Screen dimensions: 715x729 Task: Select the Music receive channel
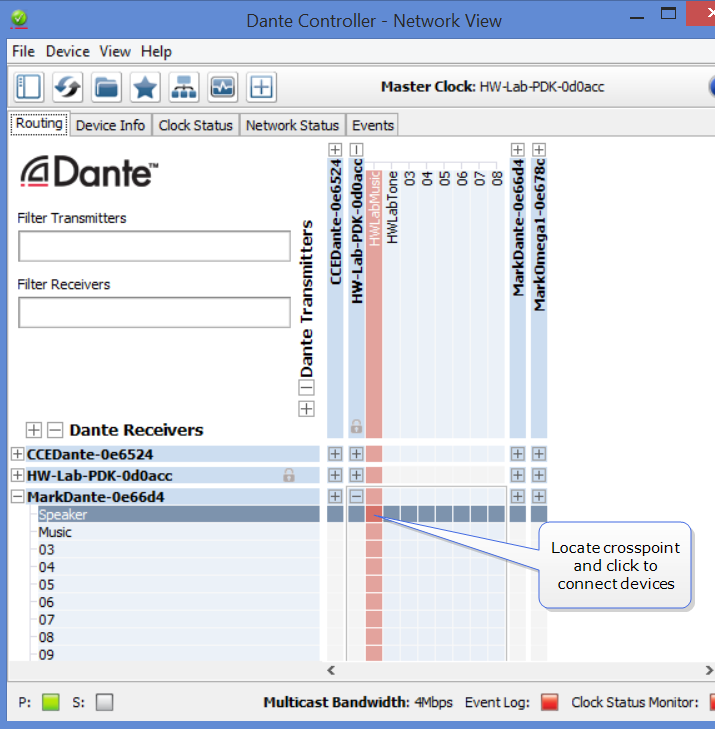(x=55, y=532)
